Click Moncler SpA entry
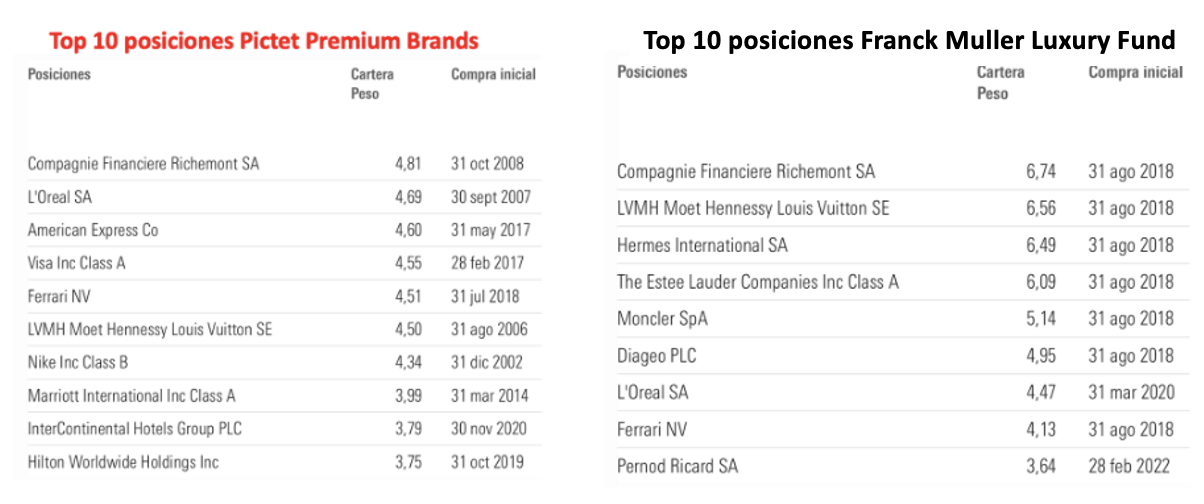 click(x=663, y=319)
